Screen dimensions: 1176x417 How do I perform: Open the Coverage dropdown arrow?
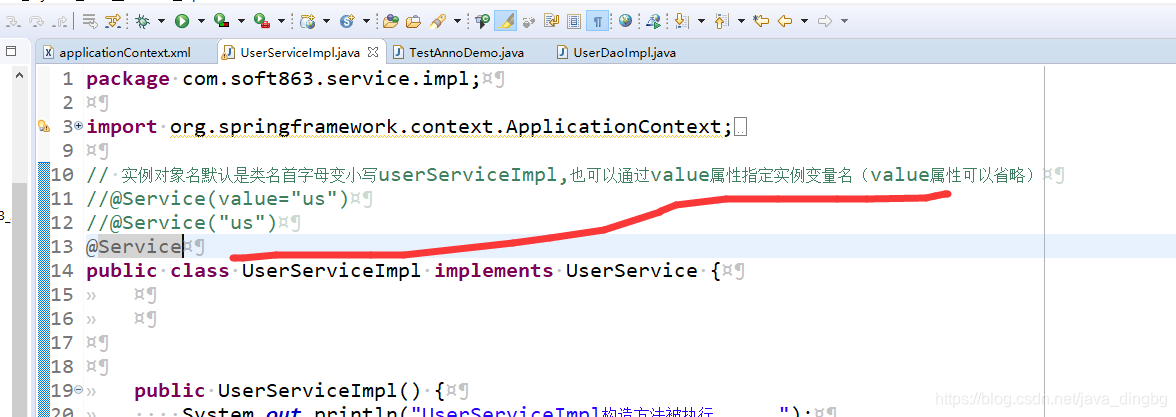coord(242,22)
